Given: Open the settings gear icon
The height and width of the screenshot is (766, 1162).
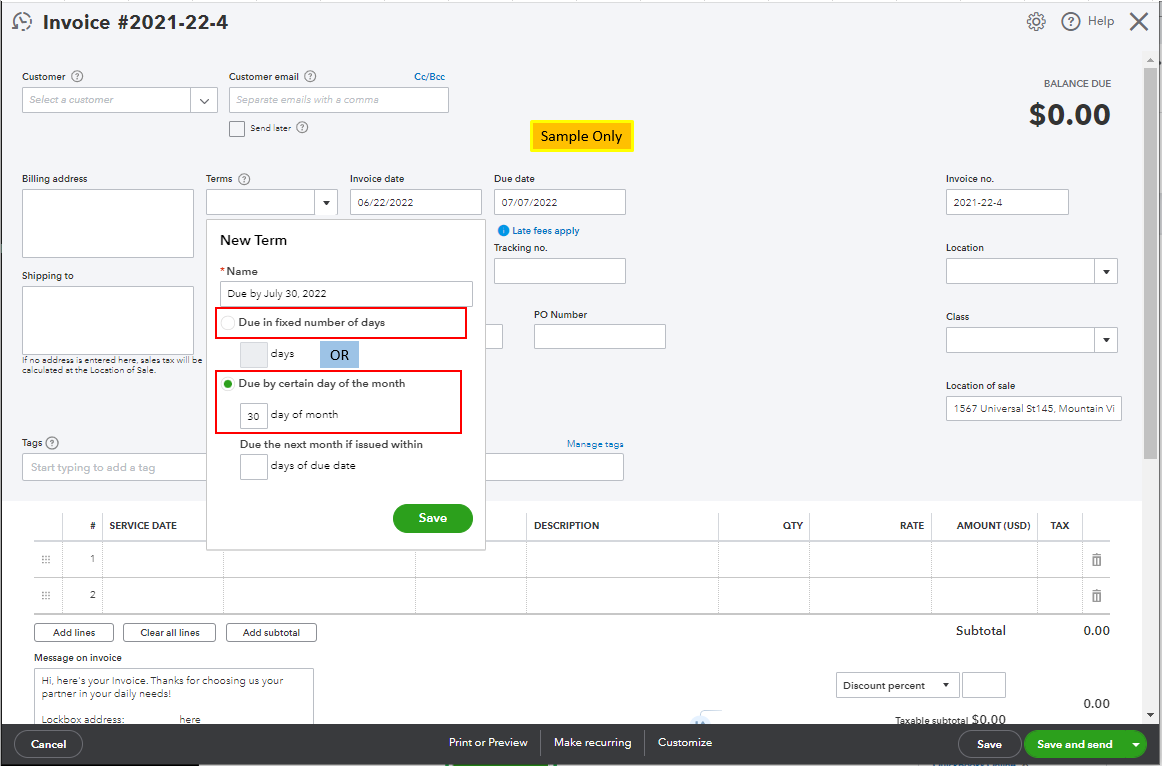Looking at the screenshot, I should 1036,20.
